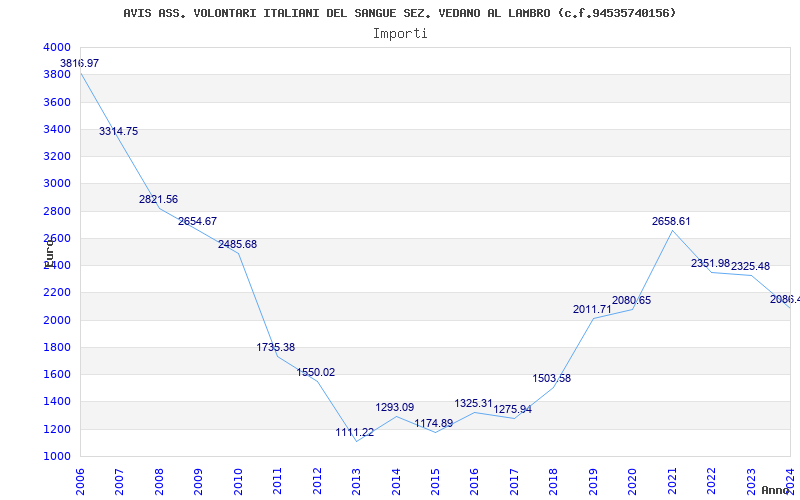Click the 2654.67 data label

[197, 221]
